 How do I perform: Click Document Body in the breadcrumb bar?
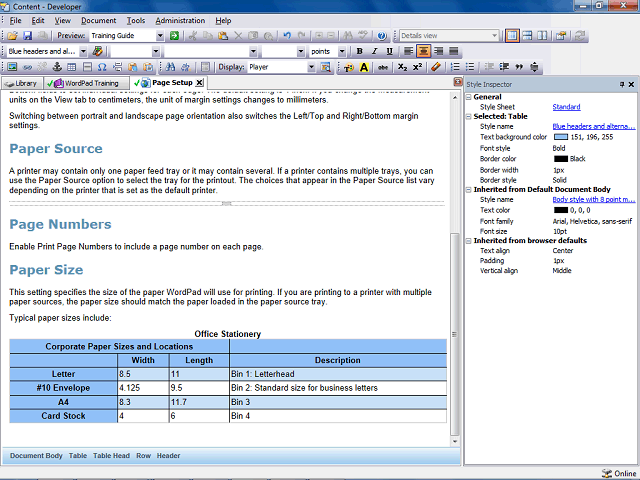pos(36,456)
